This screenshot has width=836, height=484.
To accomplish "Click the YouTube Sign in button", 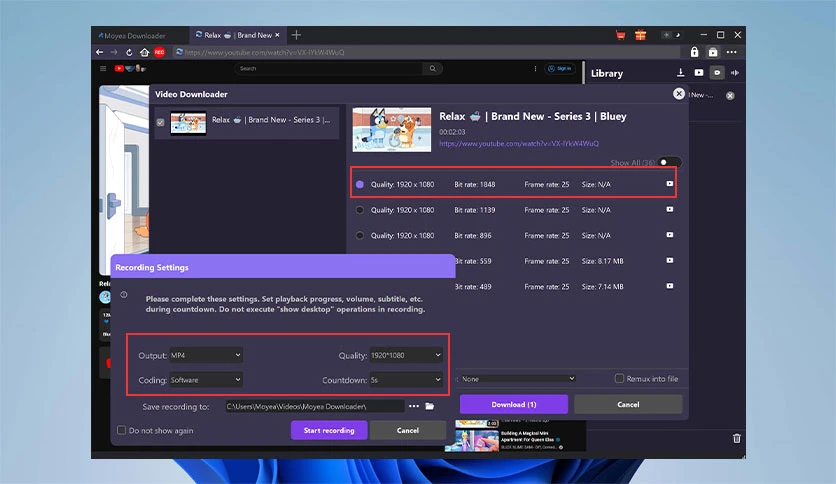I will coord(560,68).
